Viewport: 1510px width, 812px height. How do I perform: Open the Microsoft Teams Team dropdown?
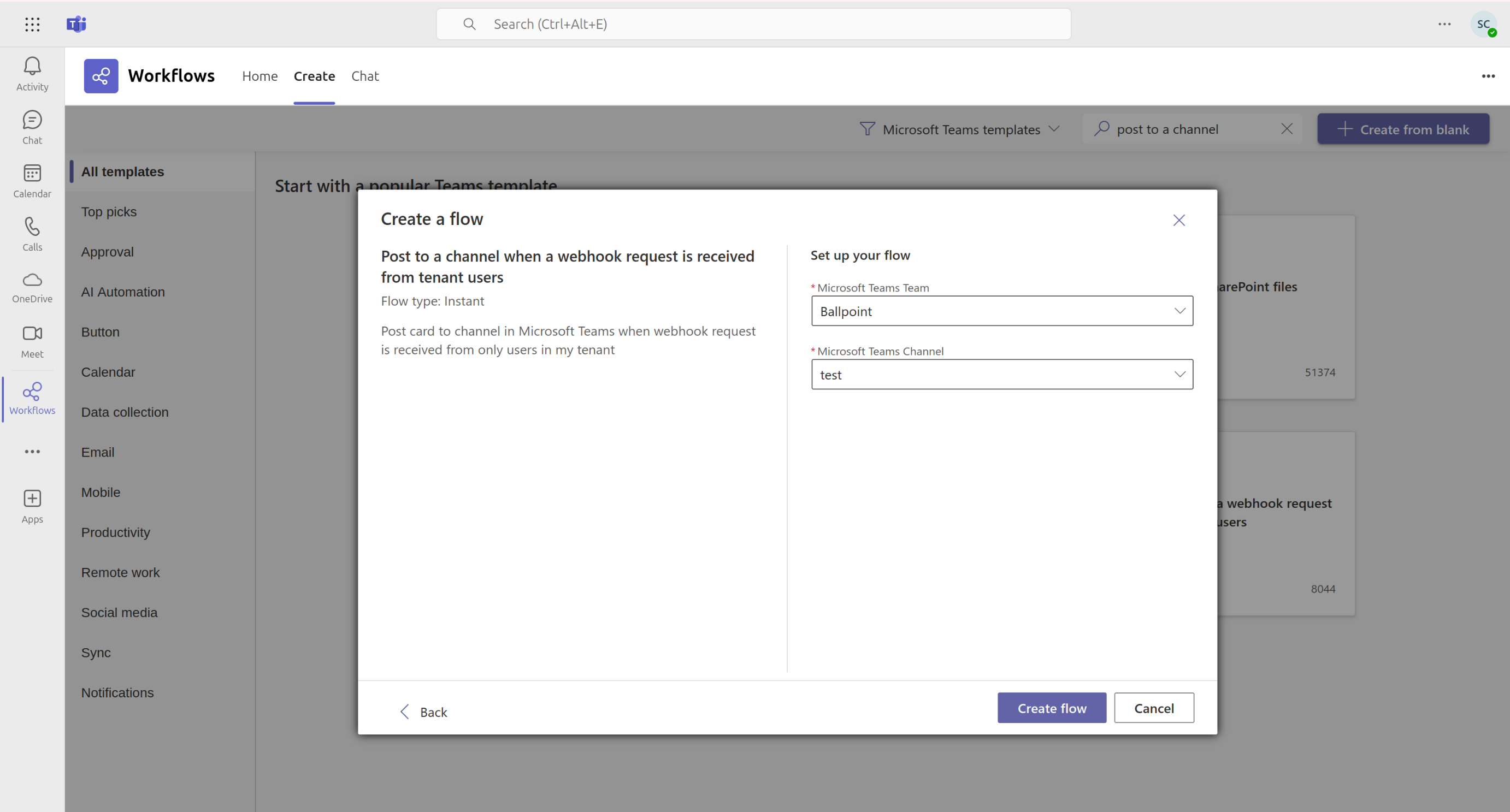pyautogui.click(x=1001, y=311)
